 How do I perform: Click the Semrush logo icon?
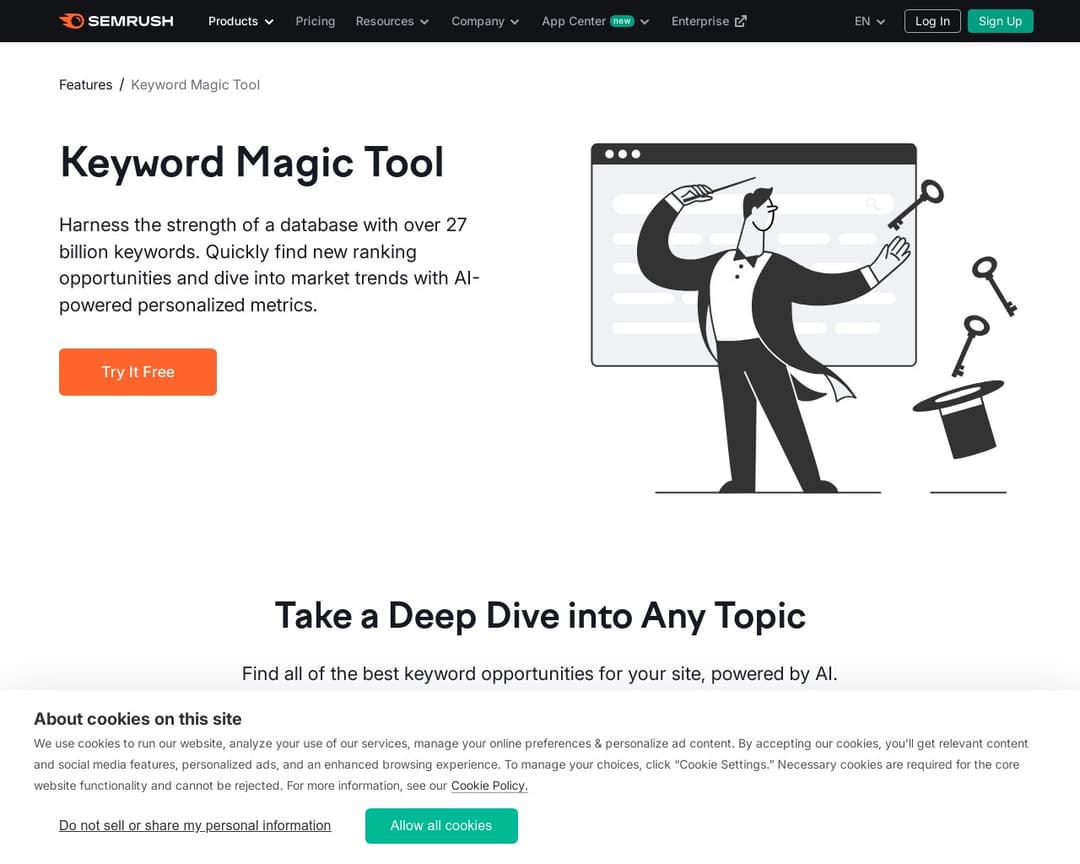(x=71, y=20)
